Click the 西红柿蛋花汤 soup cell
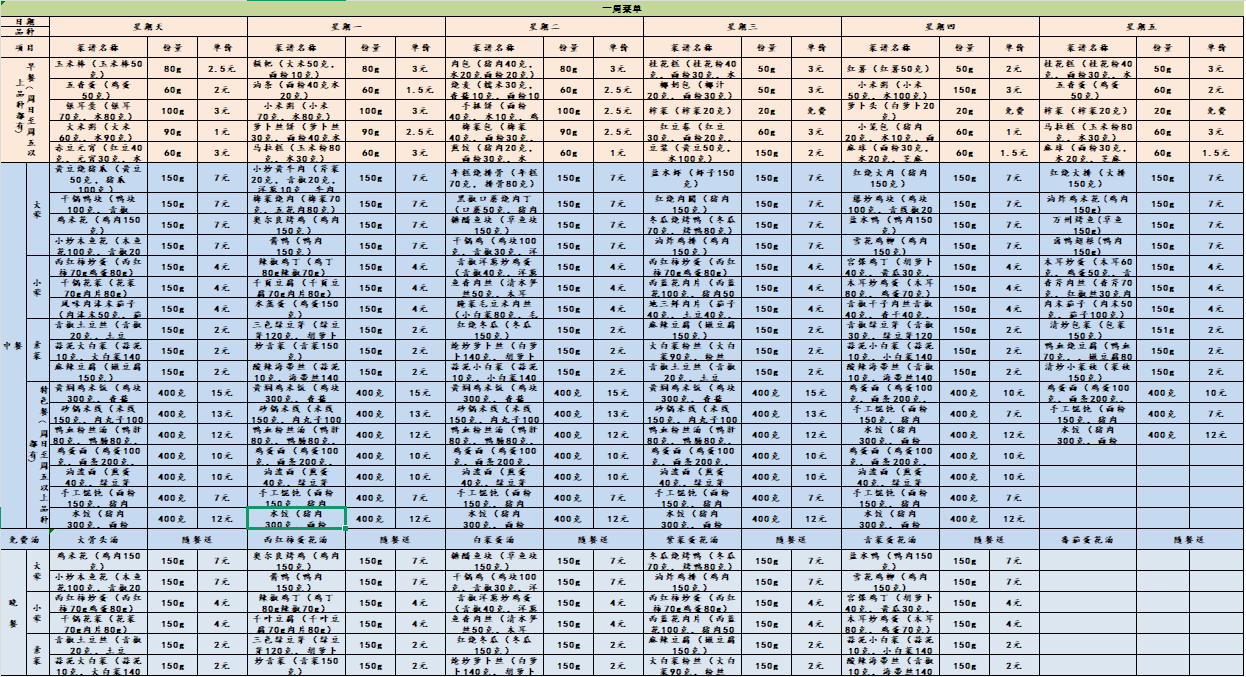Screen dimensions: 1246x677 pos(297,539)
